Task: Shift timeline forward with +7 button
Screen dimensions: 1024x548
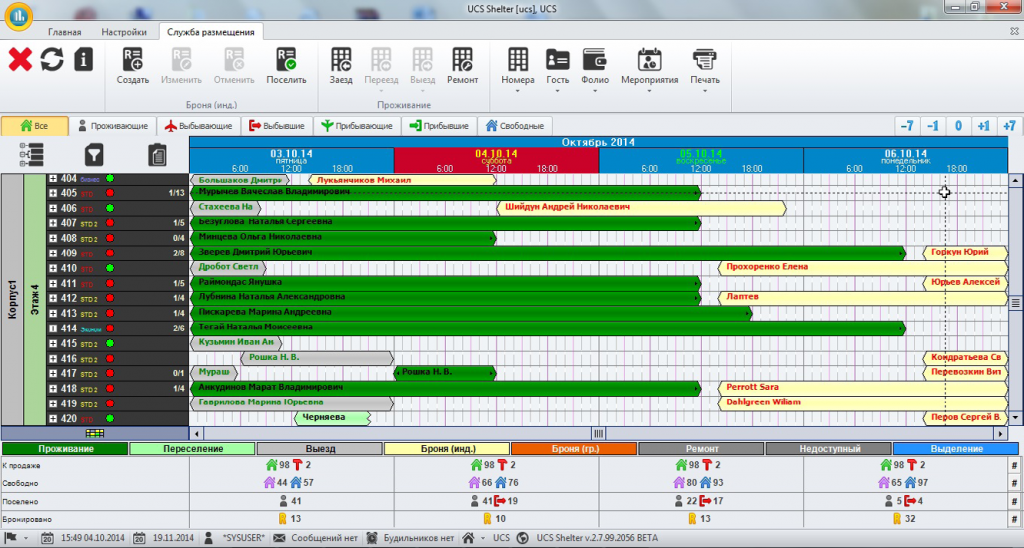Action: coord(1008,126)
